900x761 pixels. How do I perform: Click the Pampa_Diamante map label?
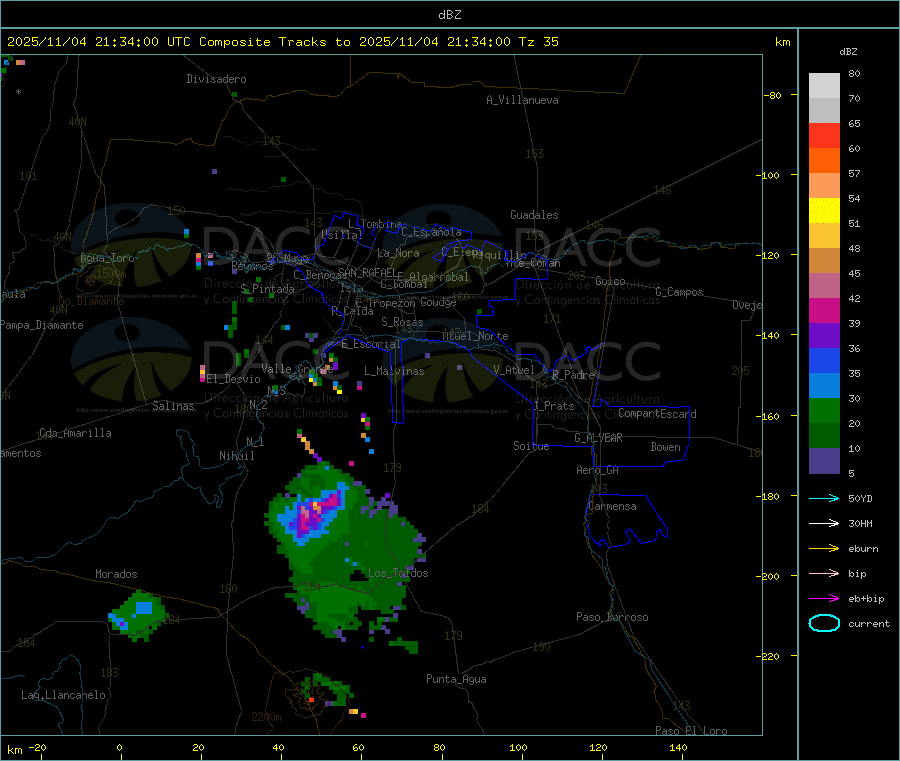(x=41, y=325)
